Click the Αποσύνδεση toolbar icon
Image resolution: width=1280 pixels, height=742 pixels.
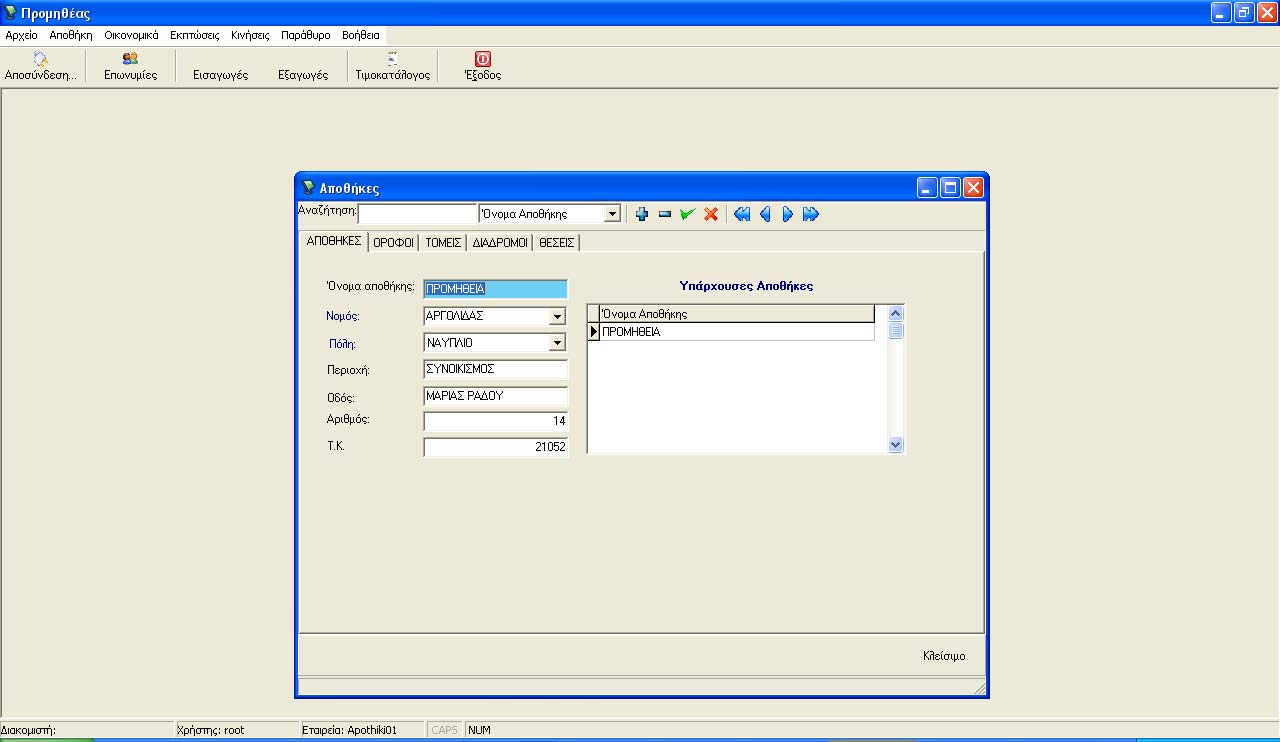click(41, 59)
